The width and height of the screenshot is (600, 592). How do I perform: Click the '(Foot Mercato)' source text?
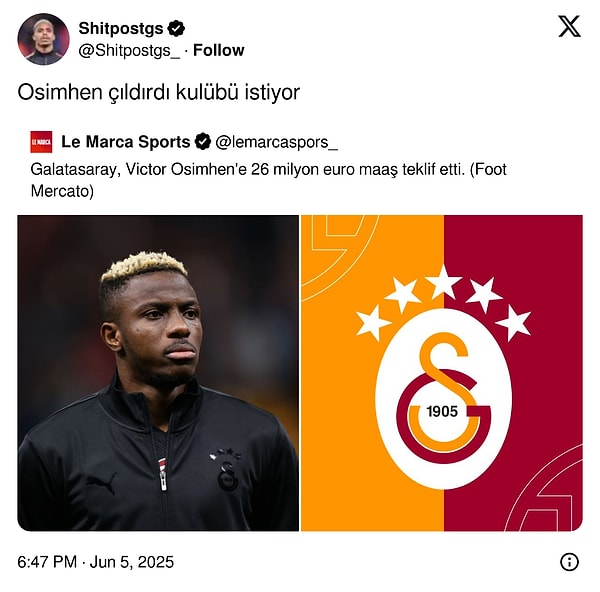coord(269,180)
